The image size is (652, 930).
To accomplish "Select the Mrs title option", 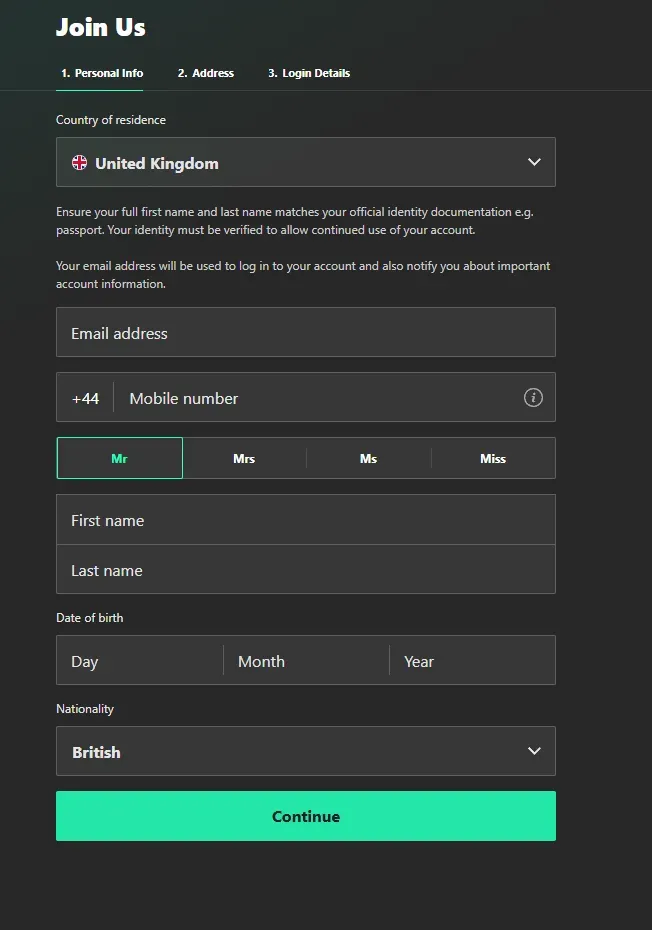I will pyautogui.click(x=244, y=459).
